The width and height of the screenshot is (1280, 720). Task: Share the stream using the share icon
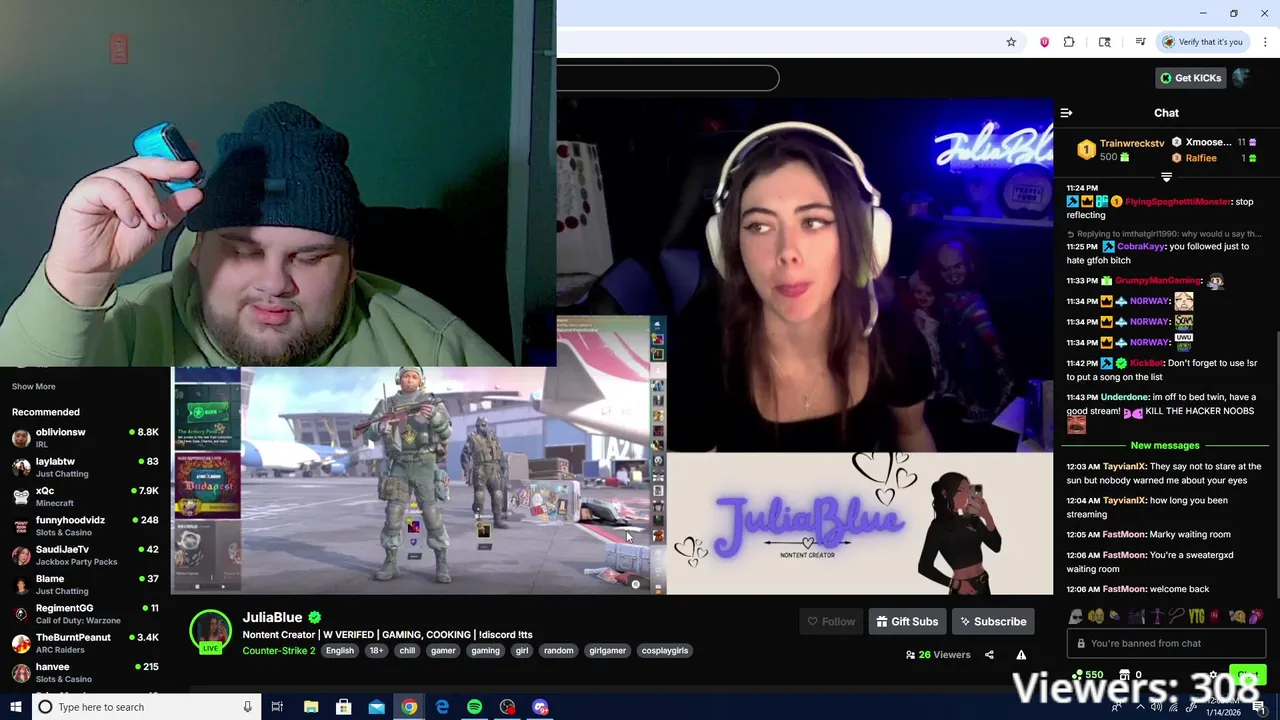989,655
